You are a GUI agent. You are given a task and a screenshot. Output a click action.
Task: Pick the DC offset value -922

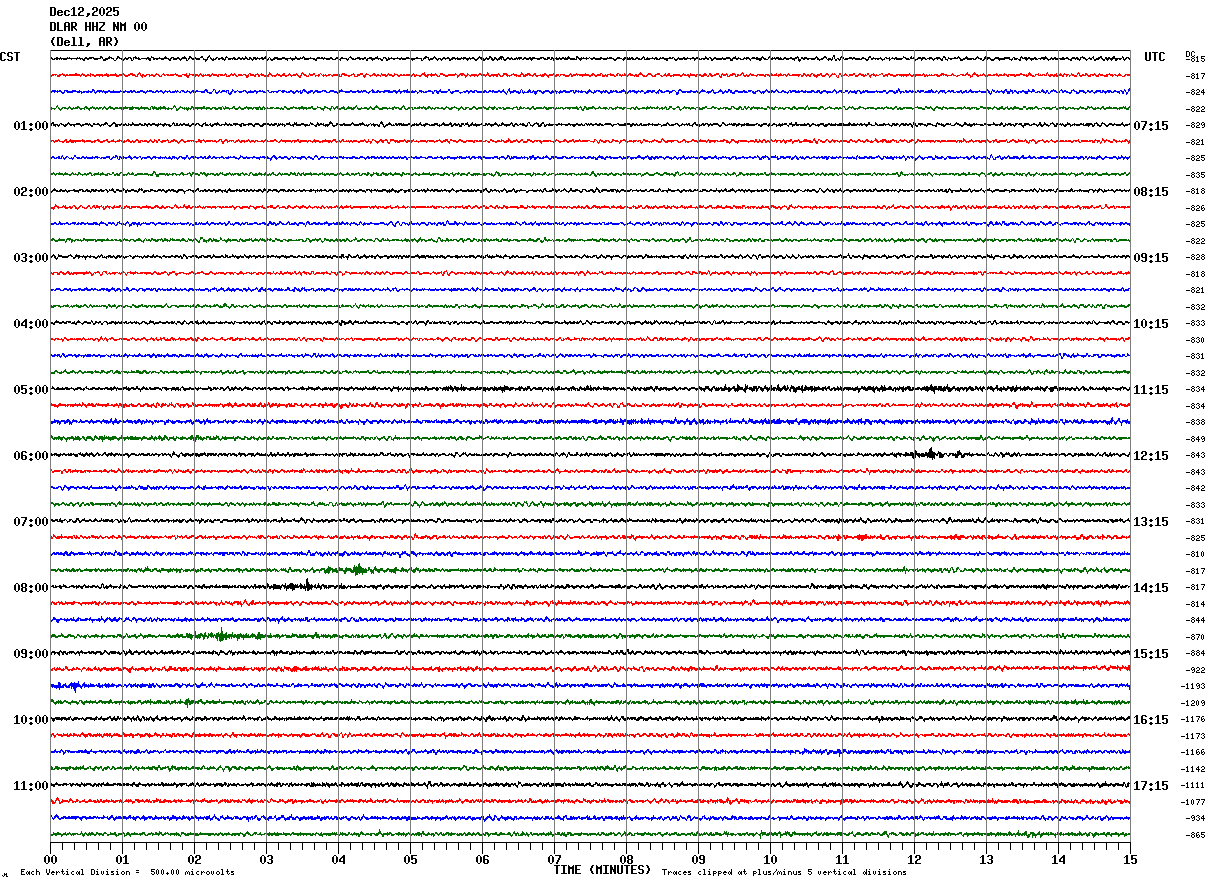[x=1195, y=670]
